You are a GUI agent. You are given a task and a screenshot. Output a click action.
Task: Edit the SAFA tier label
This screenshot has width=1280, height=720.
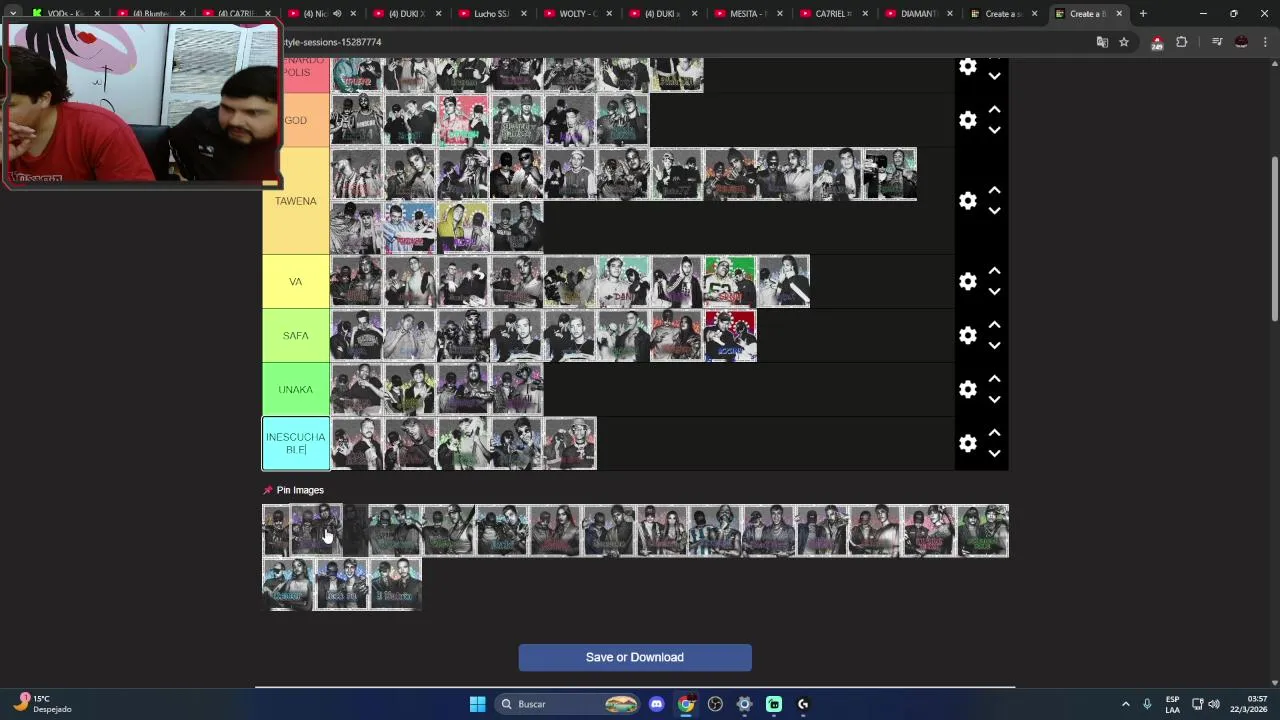pos(296,336)
